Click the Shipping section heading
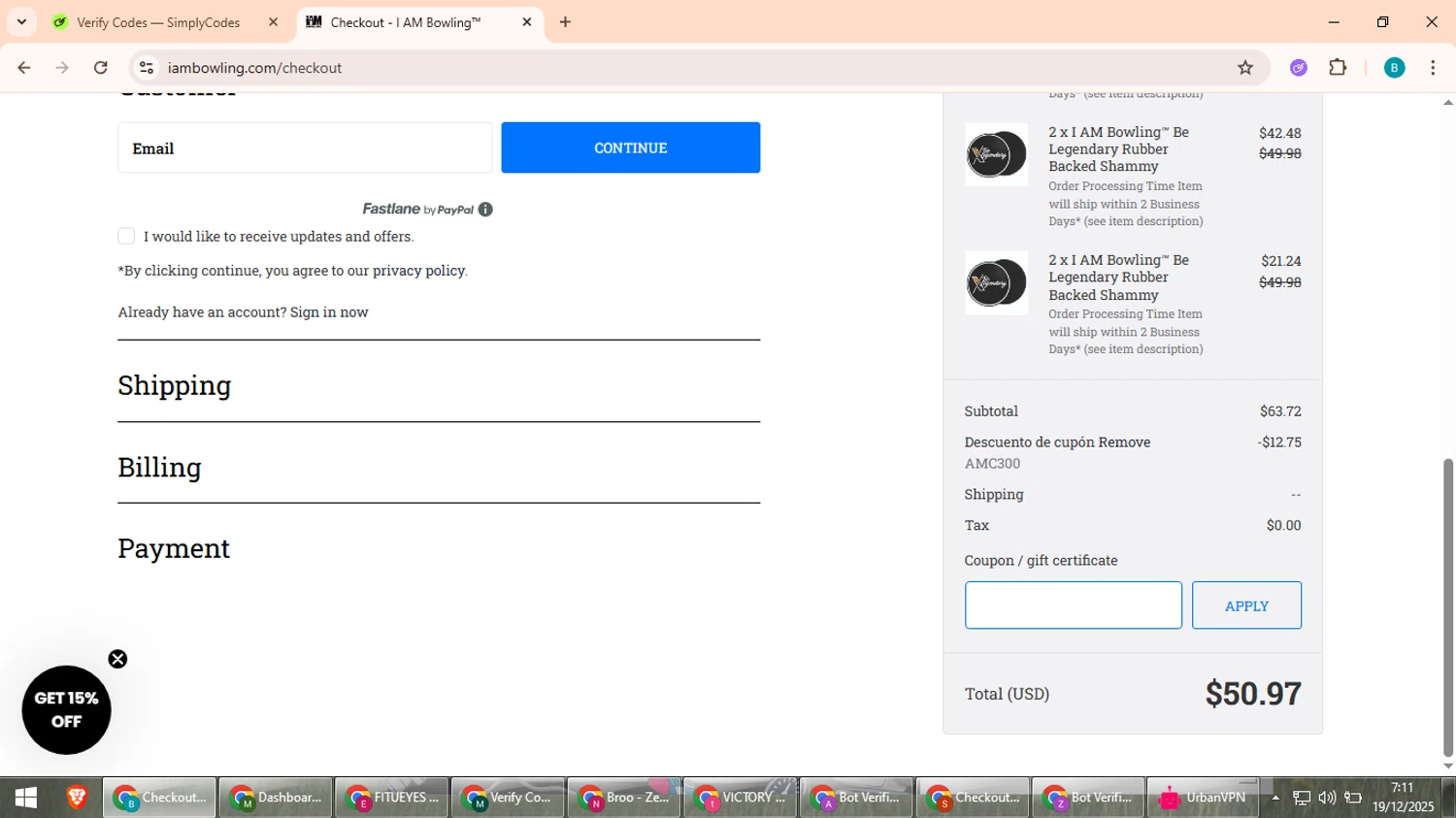Viewport: 1456px width, 818px height. coord(175,385)
